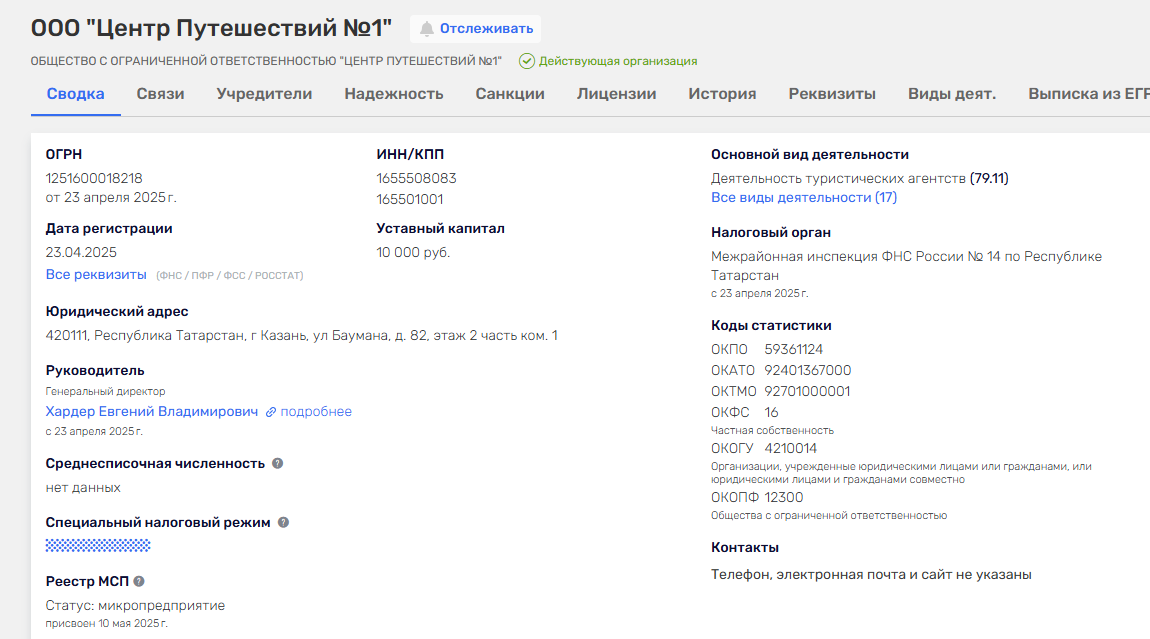1150x639 pixels.
Task: Click ОКОГУ code 4210014
Action: [x=791, y=448]
